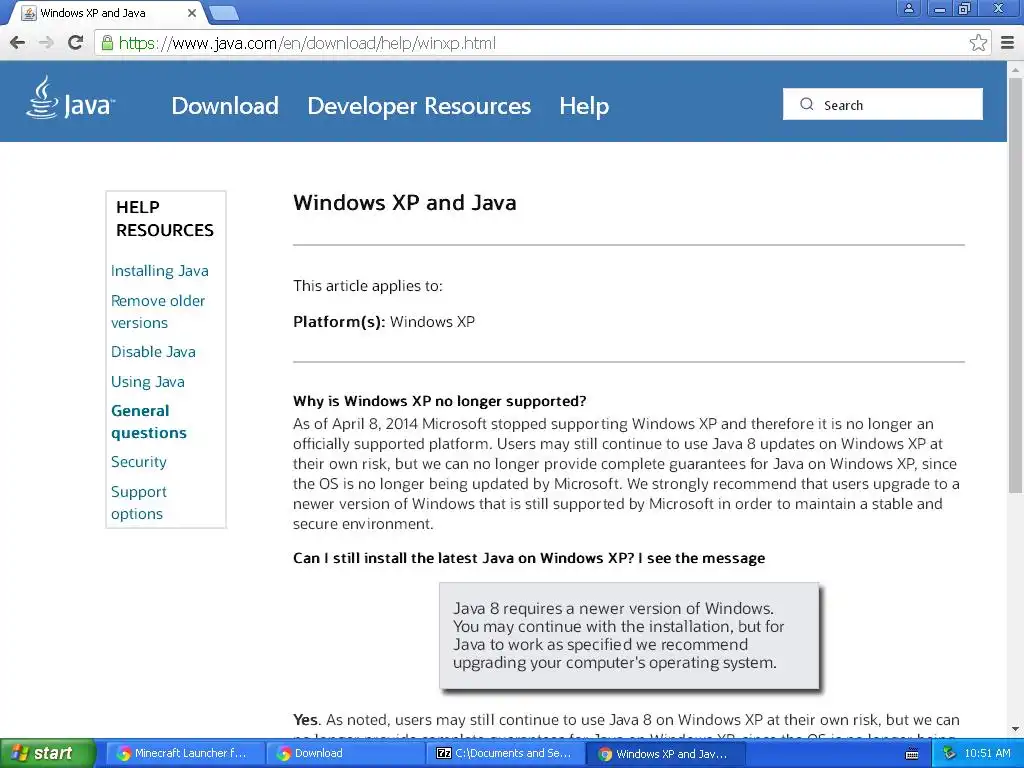This screenshot has width=1024, height=768.
Task: Click the browser forward arrow
Action: [46, 43]
